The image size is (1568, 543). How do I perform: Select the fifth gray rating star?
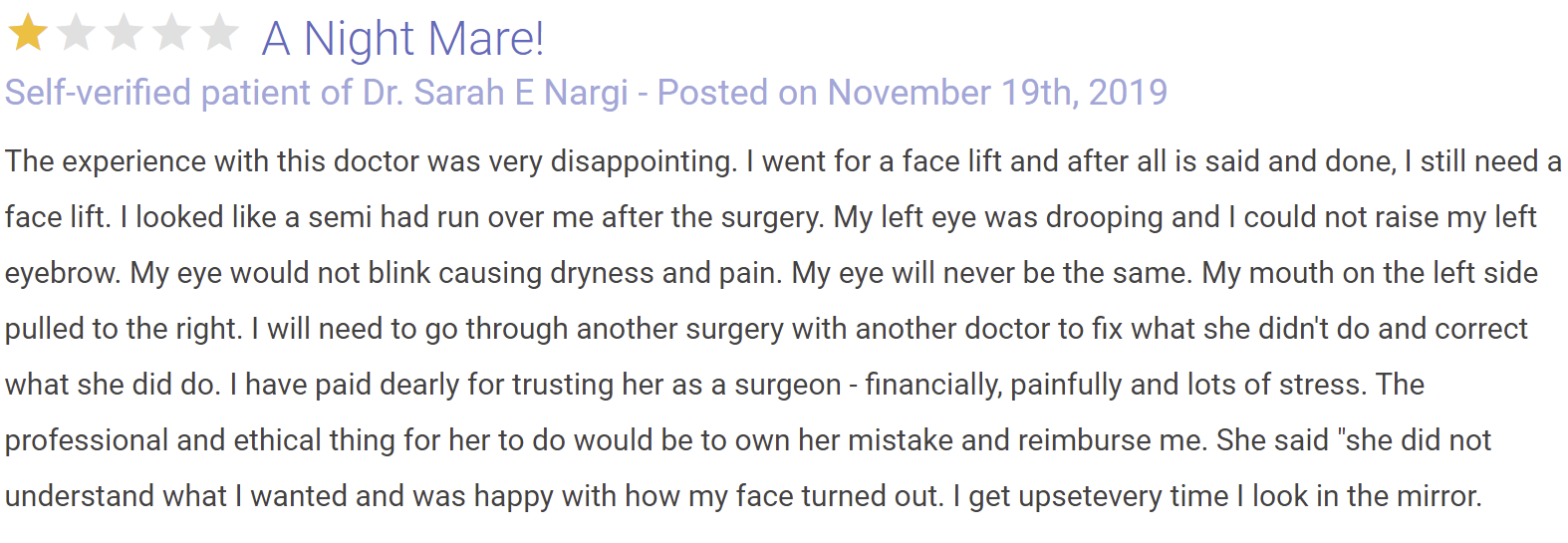click(219, 33)
